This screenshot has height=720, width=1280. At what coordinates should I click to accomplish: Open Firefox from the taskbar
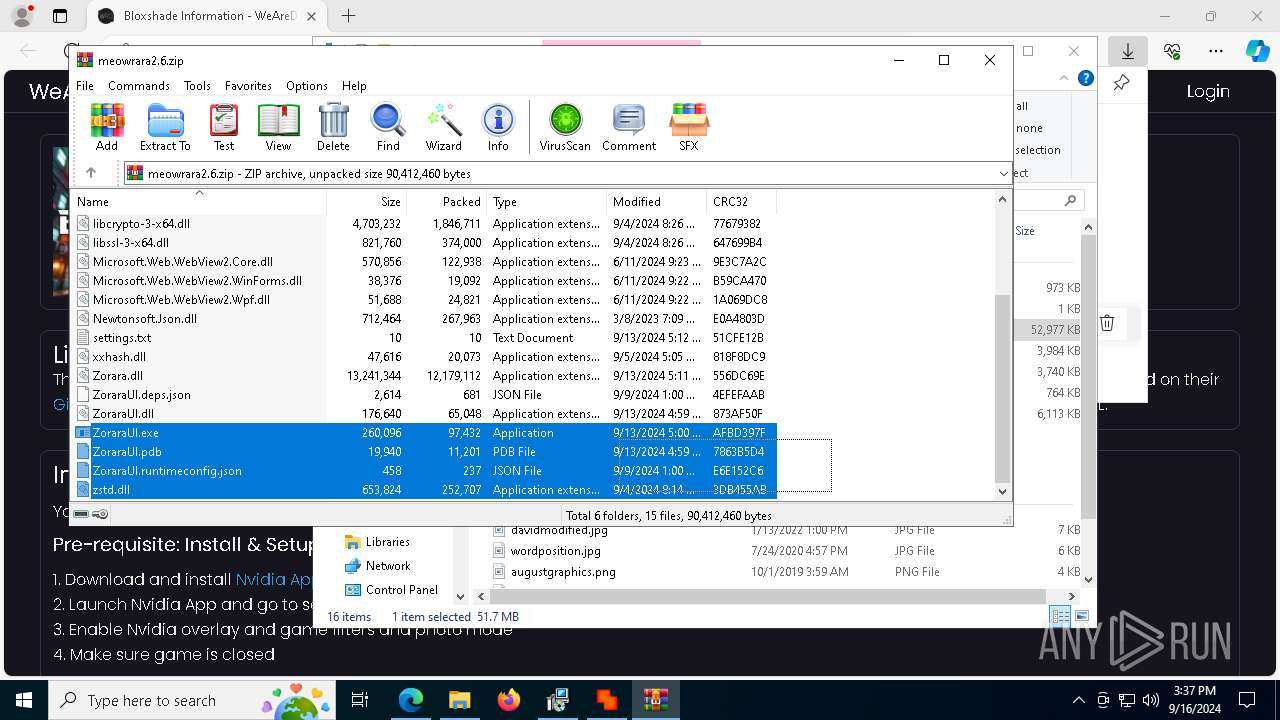509,700
